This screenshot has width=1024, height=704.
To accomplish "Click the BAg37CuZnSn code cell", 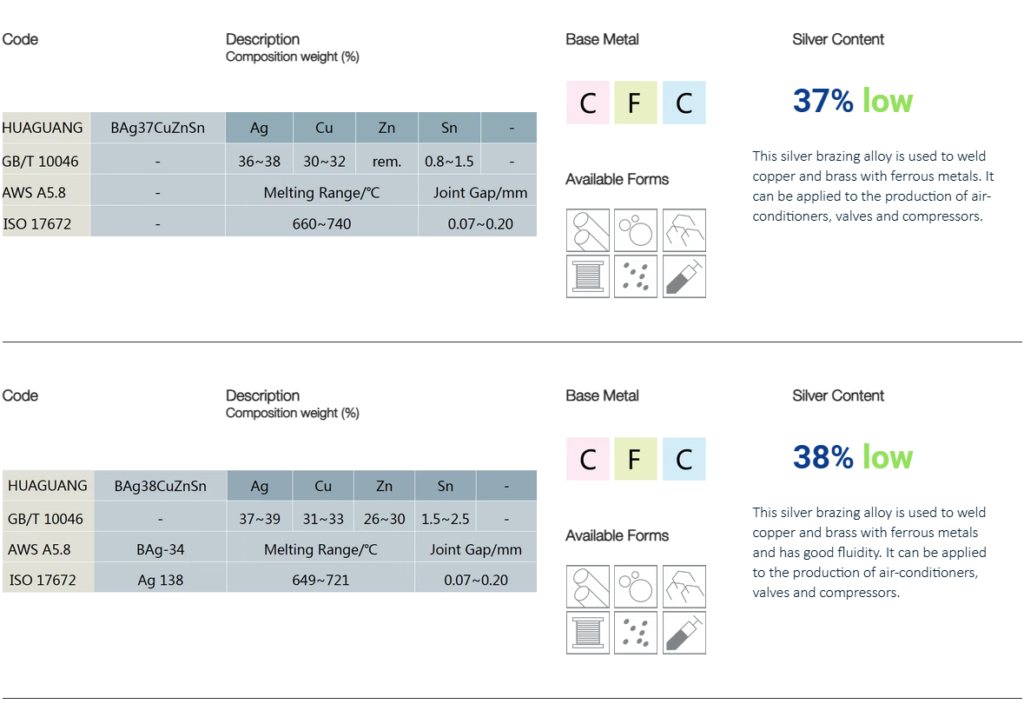I will coord(158,128).
